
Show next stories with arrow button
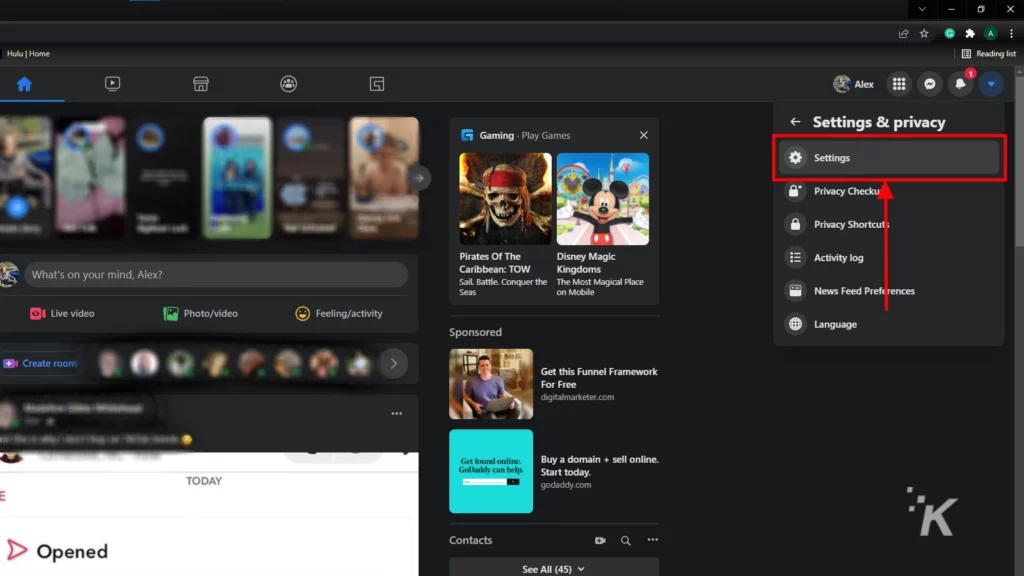click(419, 178)
